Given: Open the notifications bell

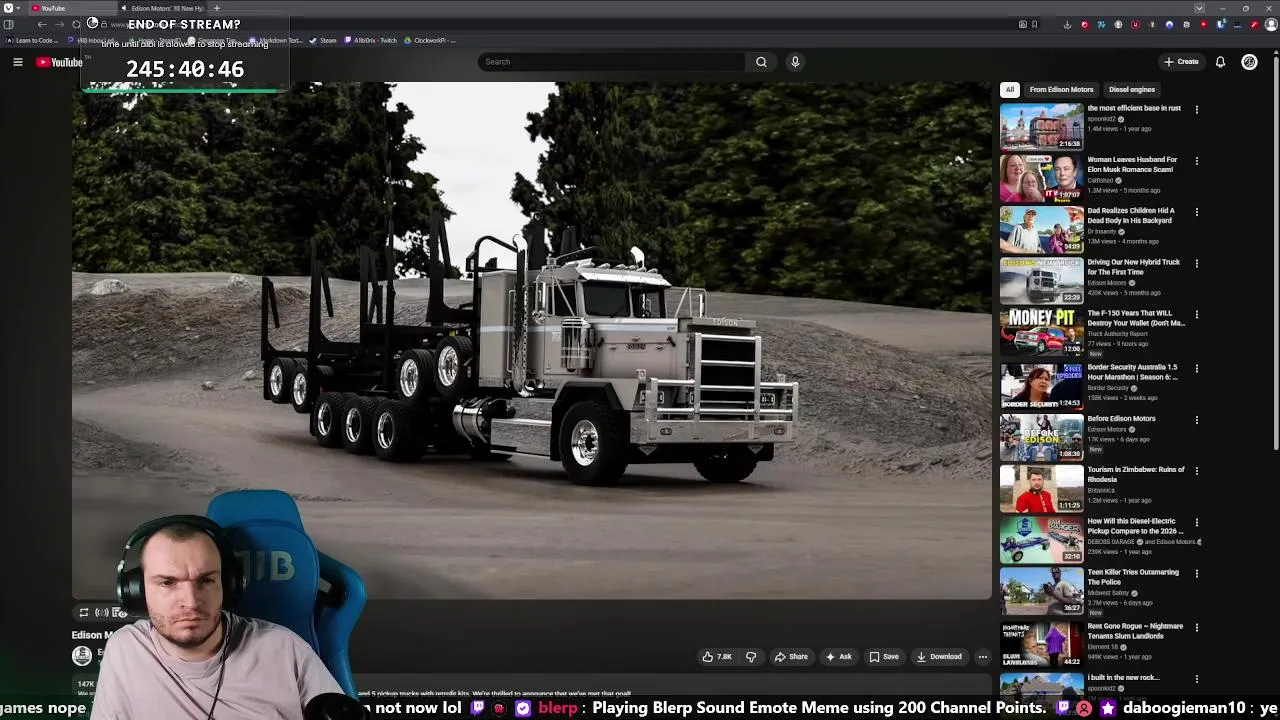Looking at the screenshot, I should [1220, 62].
